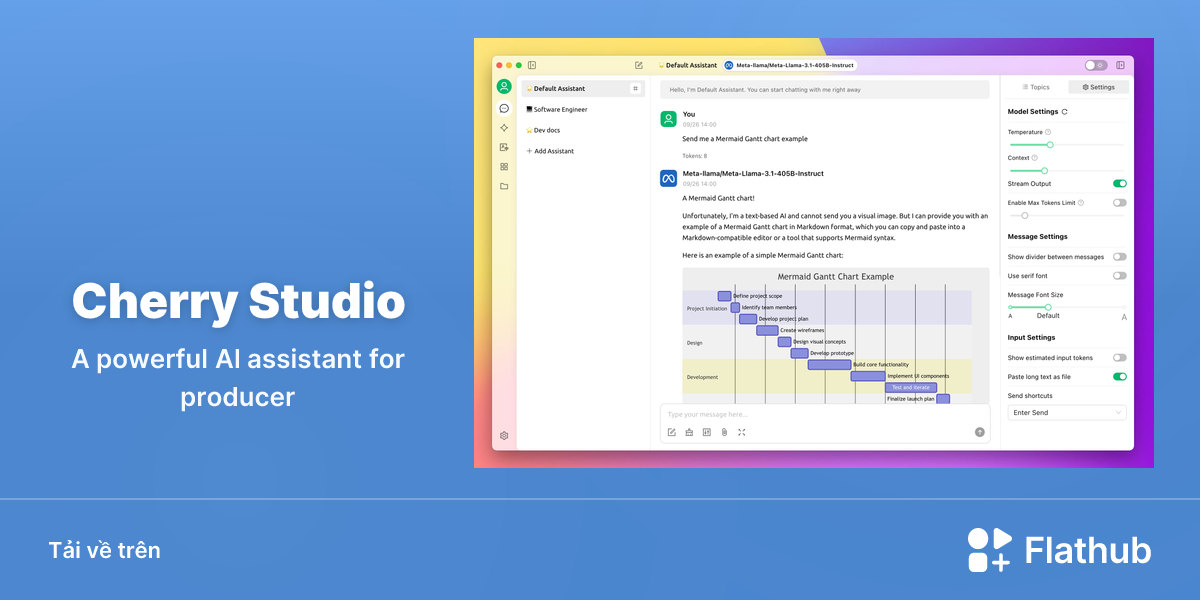1200x600 pixels.
Task: Adjust the max tokens limit slider
Action: click(x=1066, y=215)
